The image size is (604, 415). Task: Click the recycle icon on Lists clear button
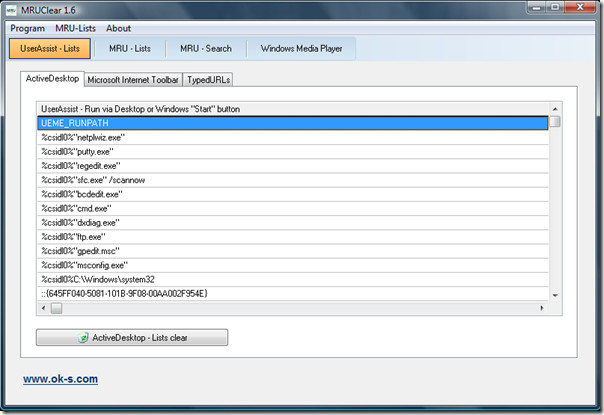coord(83,338)
